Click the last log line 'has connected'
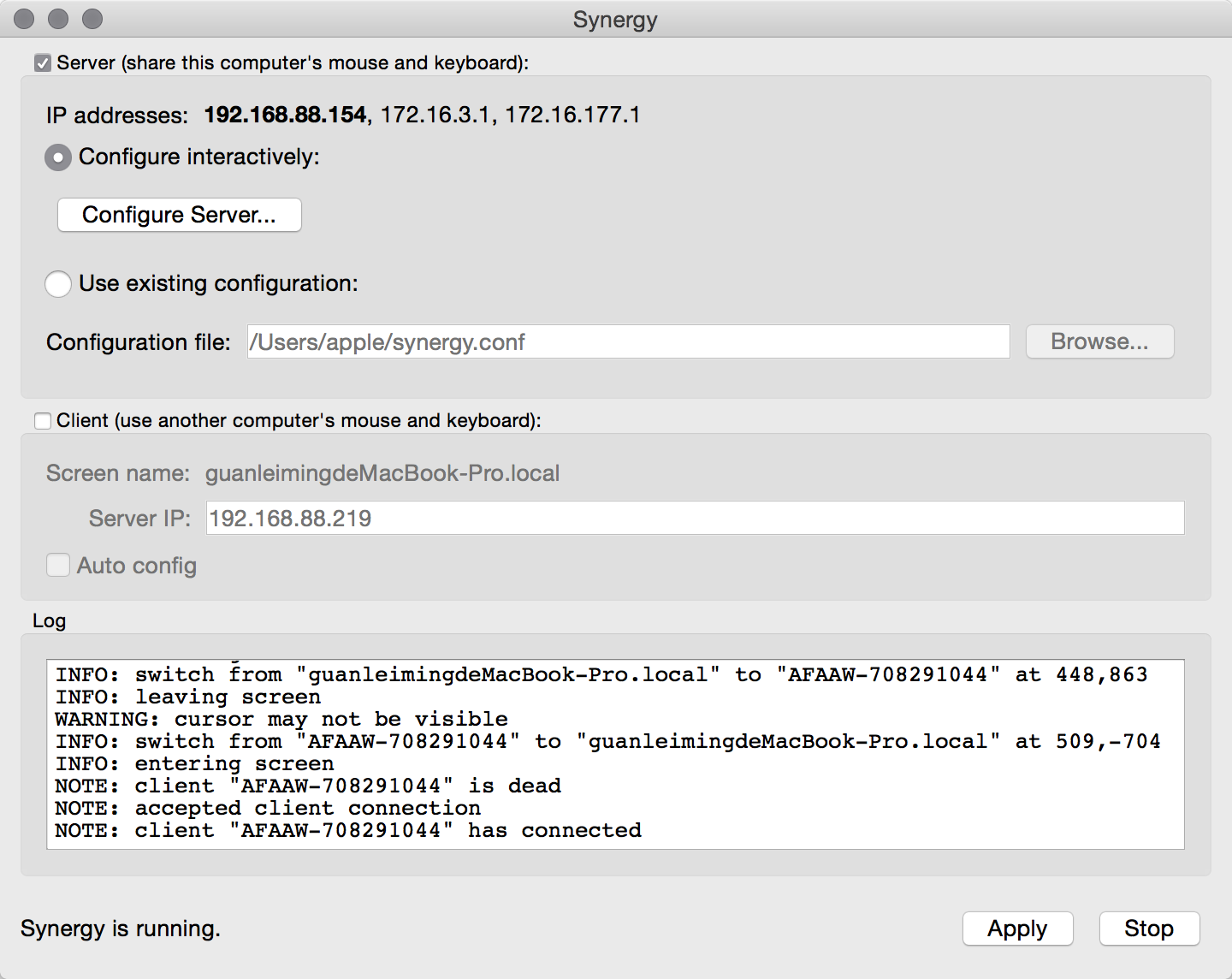1232x979 pixels. coord(348,831)
